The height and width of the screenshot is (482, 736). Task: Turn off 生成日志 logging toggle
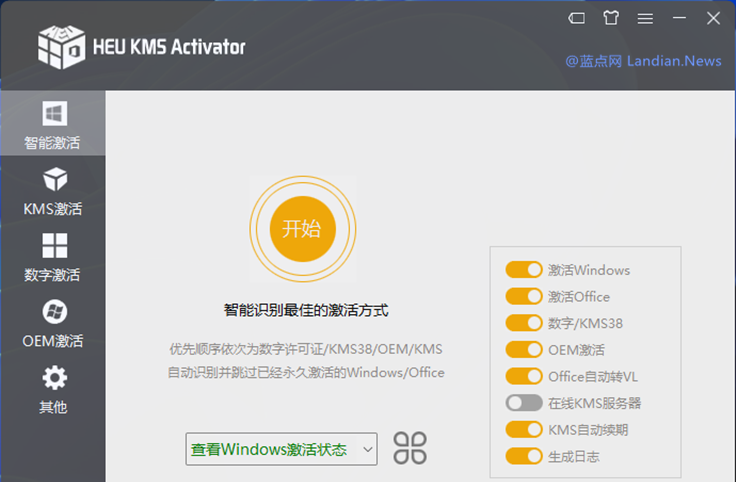pyautogui.click(x=523, y=456)
